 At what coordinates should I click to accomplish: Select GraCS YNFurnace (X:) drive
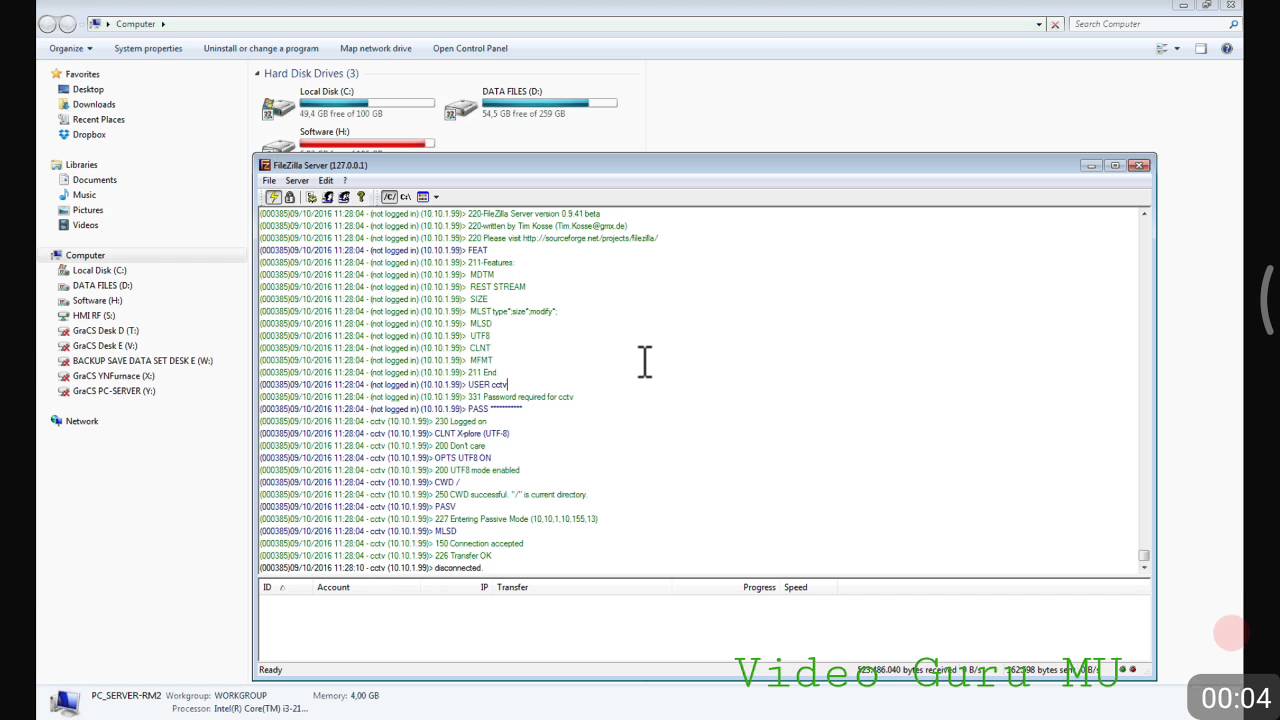pyautogui.click(x=113, y=376)
